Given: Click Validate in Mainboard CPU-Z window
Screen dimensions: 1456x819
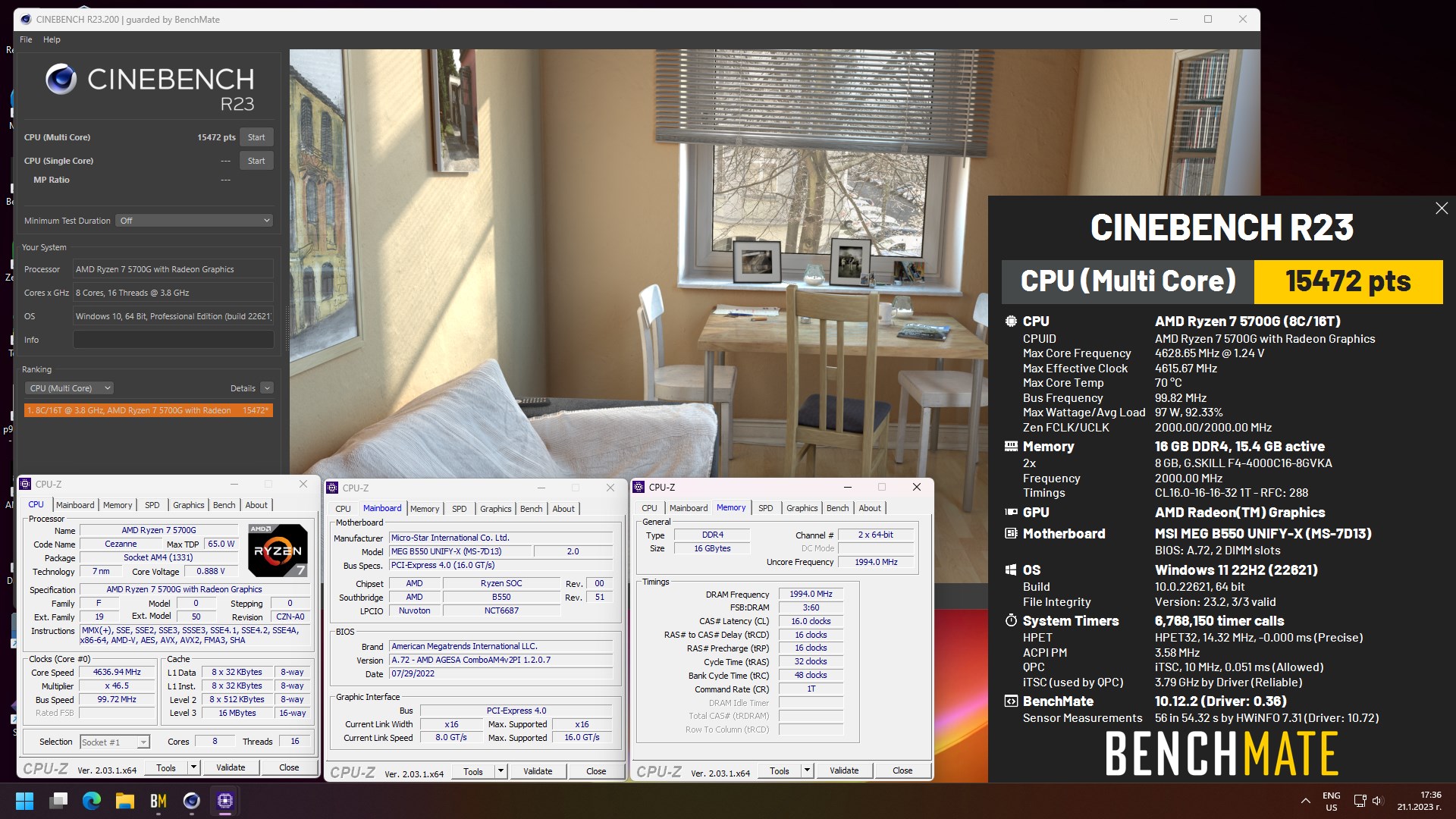Looking at the screenshot, I should 538,771.
